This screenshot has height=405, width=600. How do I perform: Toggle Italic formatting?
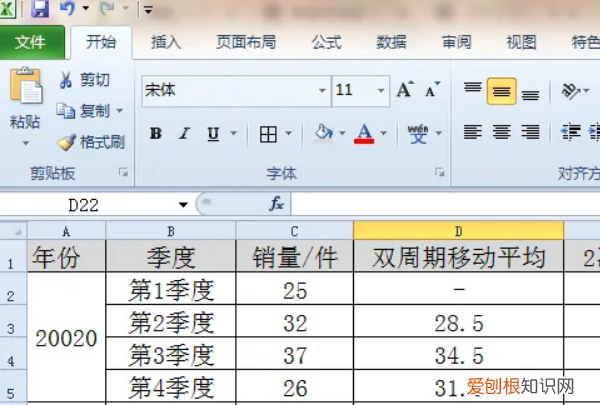coord(184,134)
